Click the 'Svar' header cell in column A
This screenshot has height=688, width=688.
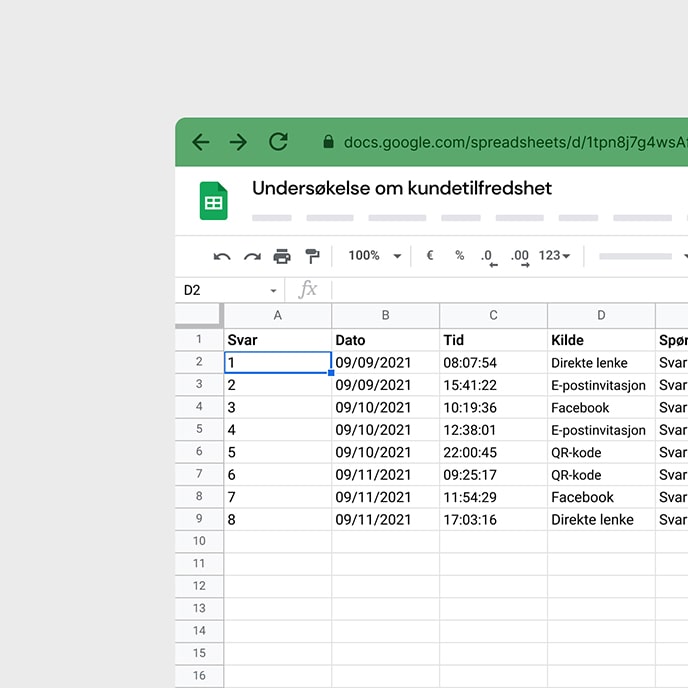click(278, 340)
